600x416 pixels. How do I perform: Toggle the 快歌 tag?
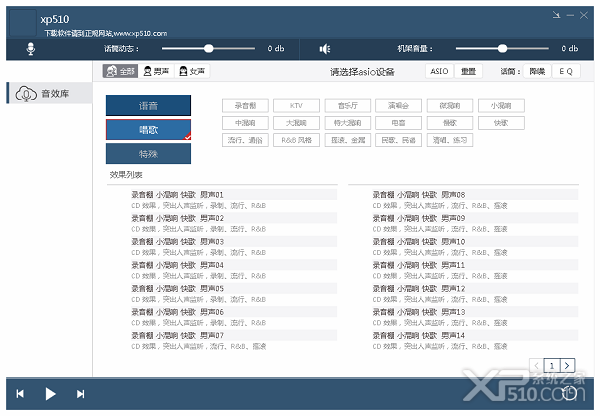tap(501, 123)
